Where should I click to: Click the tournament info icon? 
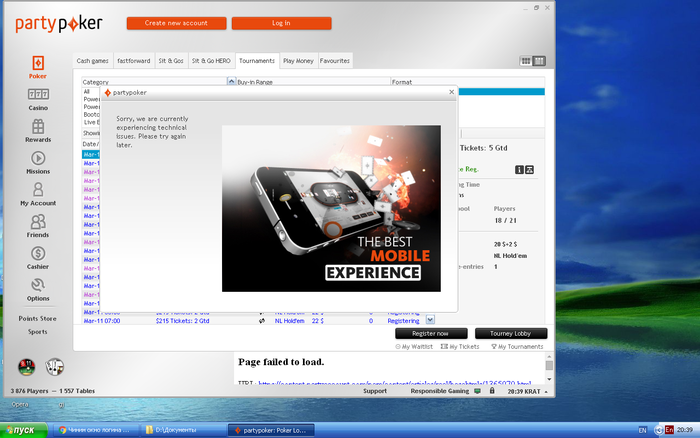(519, 170)
